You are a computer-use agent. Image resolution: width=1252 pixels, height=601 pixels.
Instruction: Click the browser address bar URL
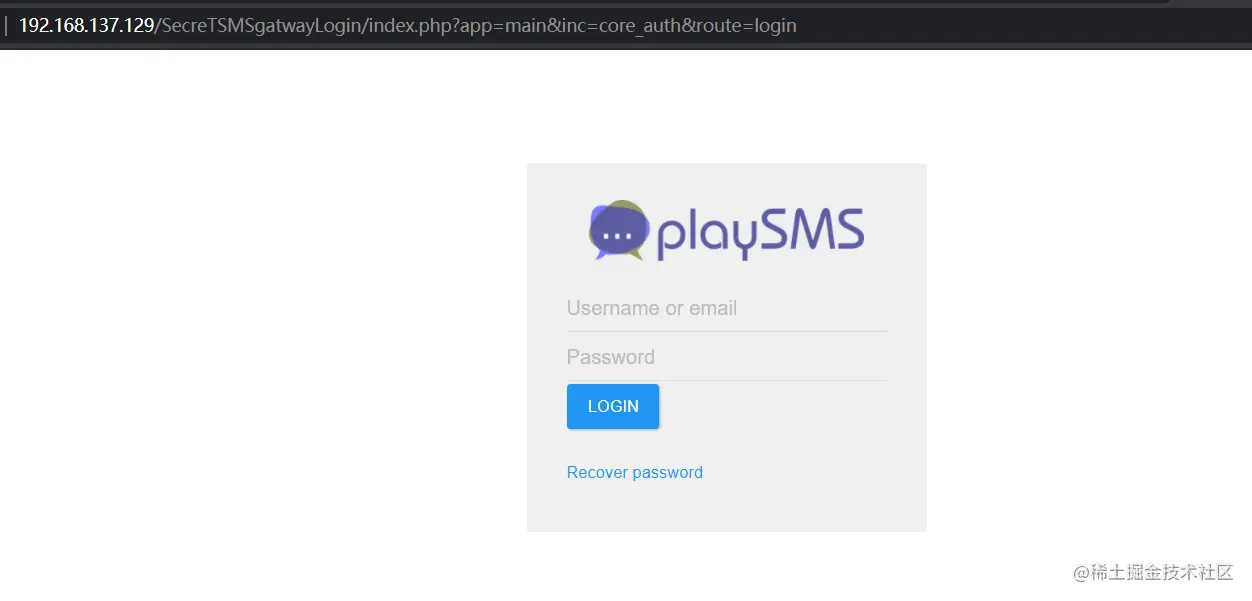tap(408, 25)
